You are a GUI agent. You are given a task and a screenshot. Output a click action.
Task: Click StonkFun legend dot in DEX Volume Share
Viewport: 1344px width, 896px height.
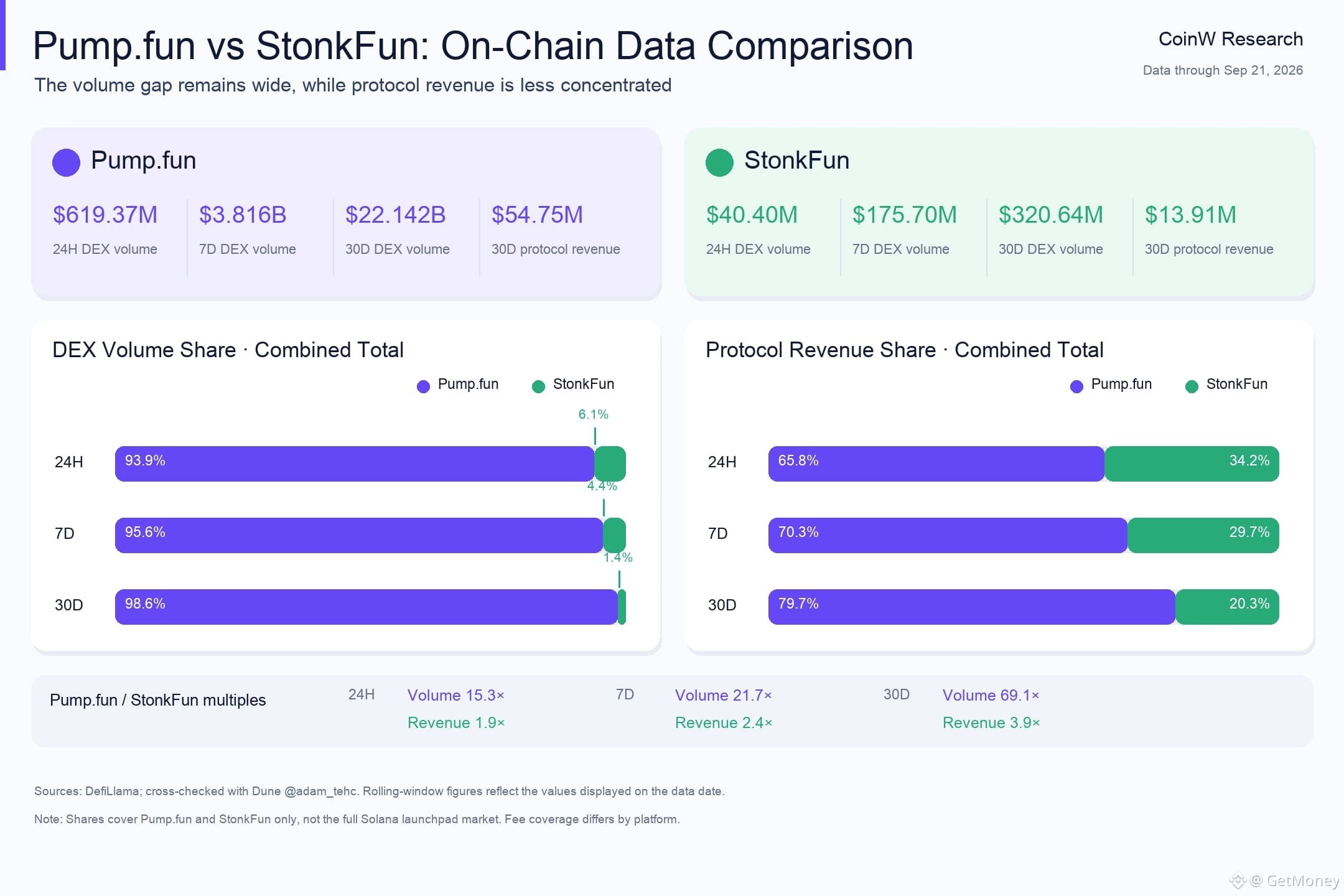(x=538, y=386)
